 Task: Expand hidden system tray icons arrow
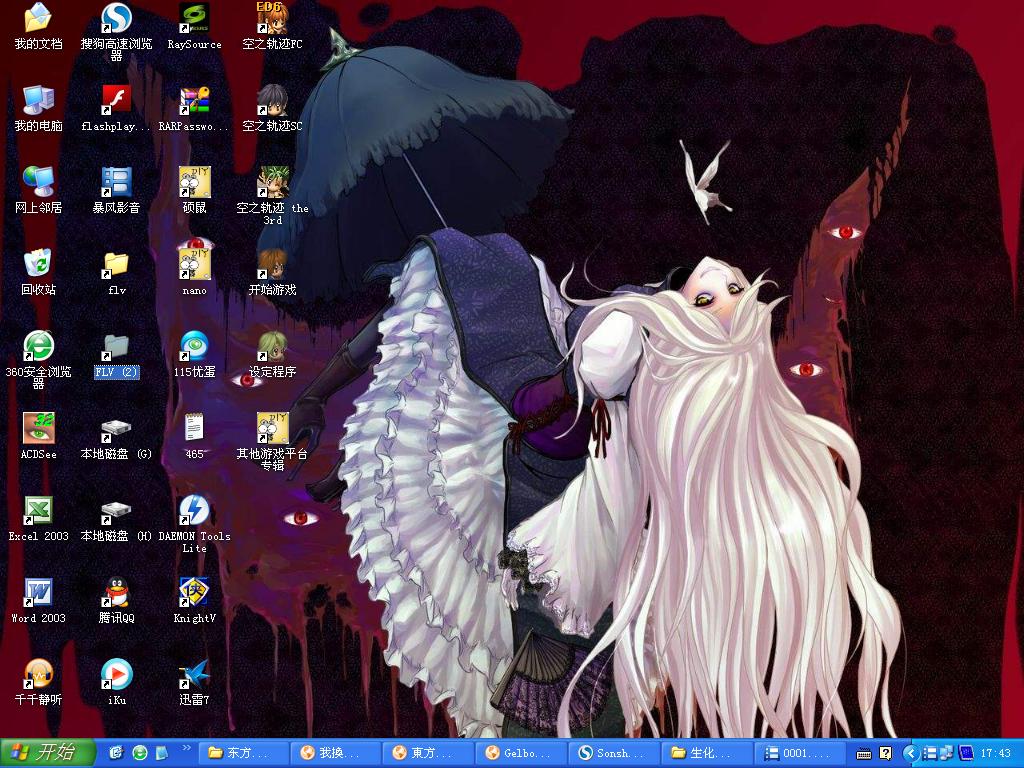pos(910,753)
